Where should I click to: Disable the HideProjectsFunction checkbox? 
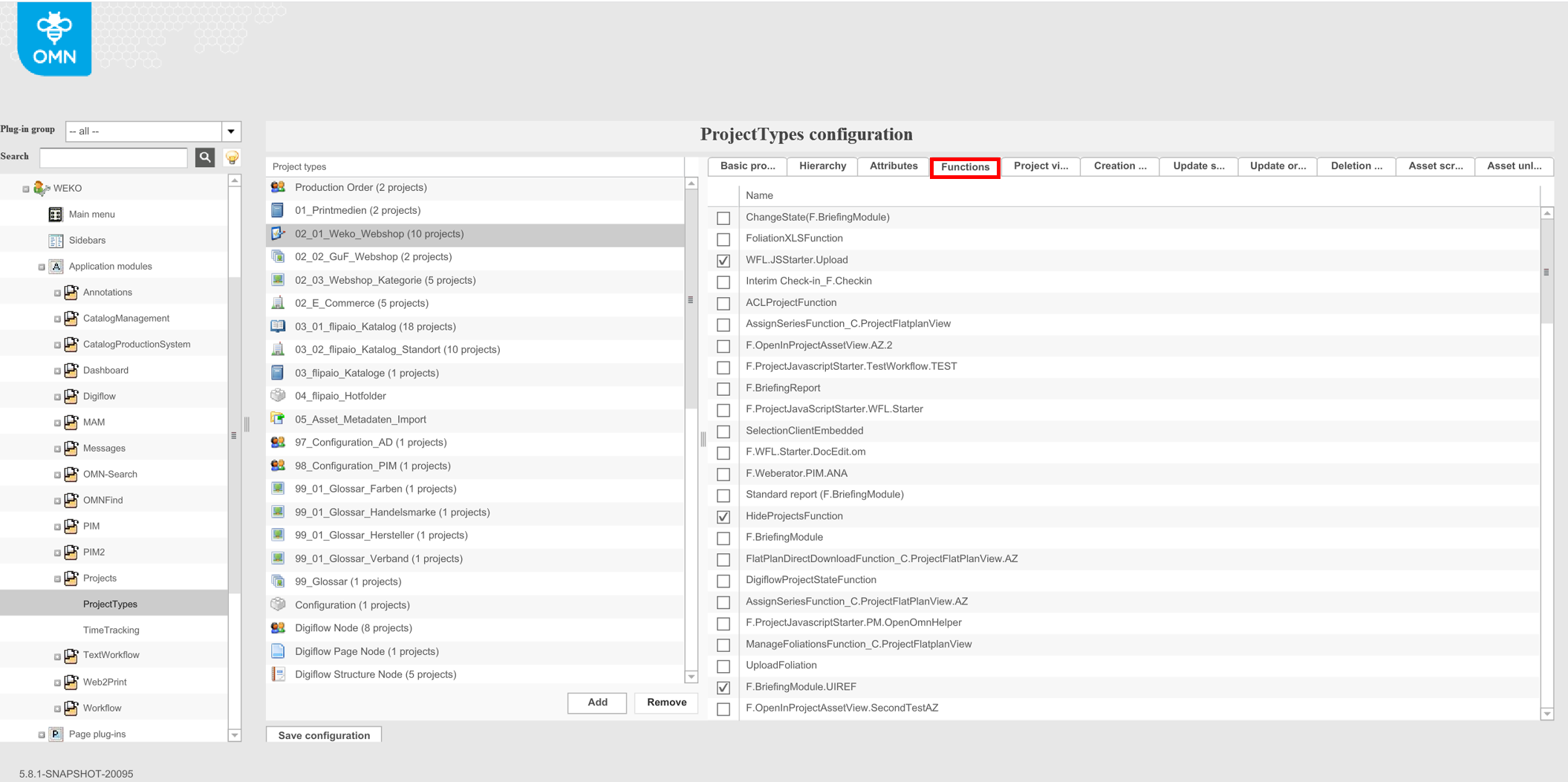point(723,517)
